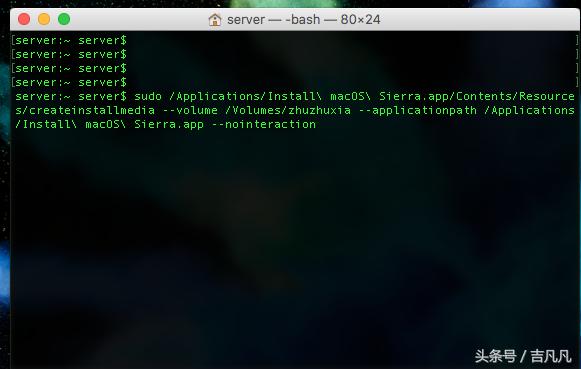Click the home folder icon in title bar
The height and width of the screenshot is (369, 581).
[215, 19]
